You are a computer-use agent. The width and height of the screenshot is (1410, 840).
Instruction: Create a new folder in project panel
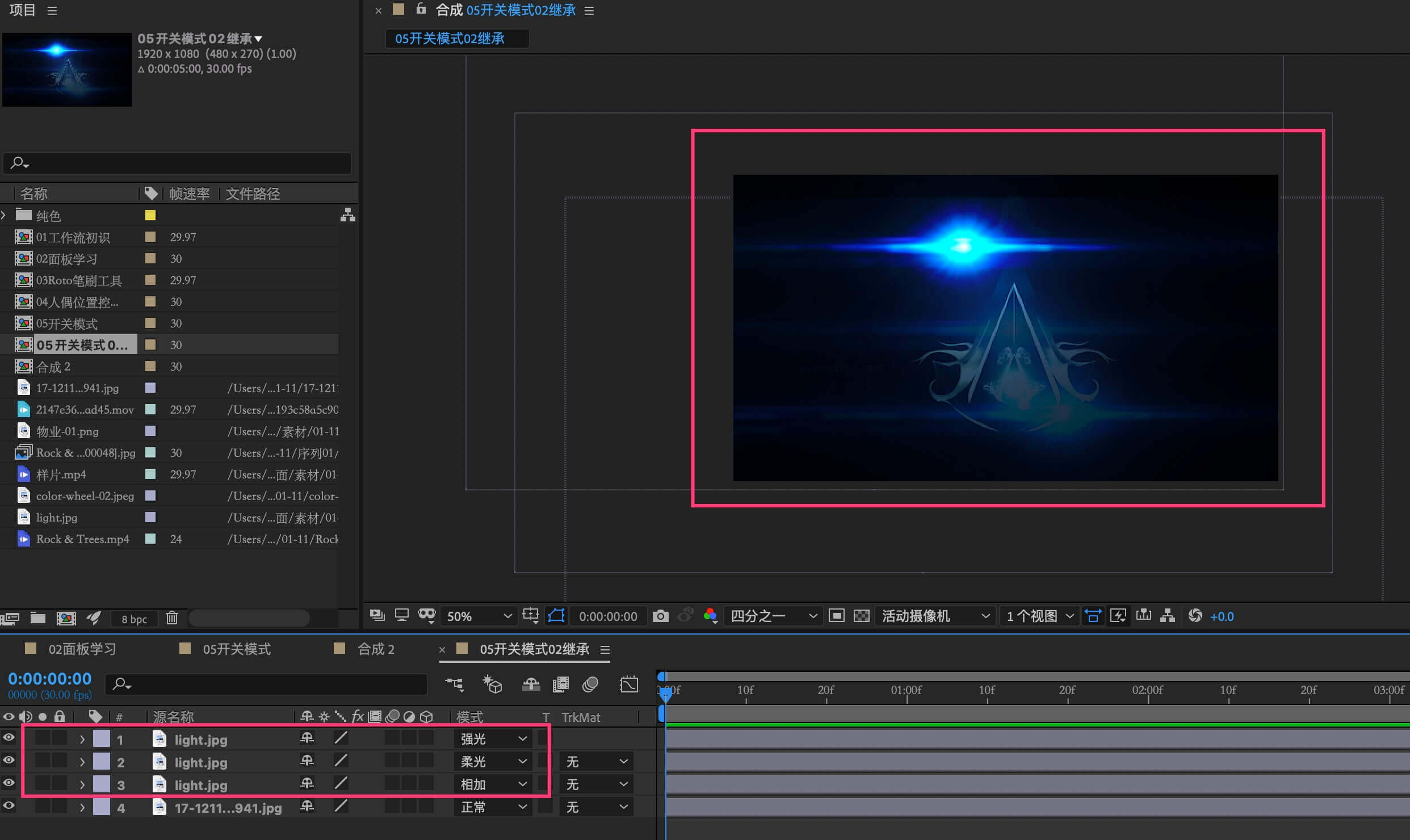(x=38, y=618)
